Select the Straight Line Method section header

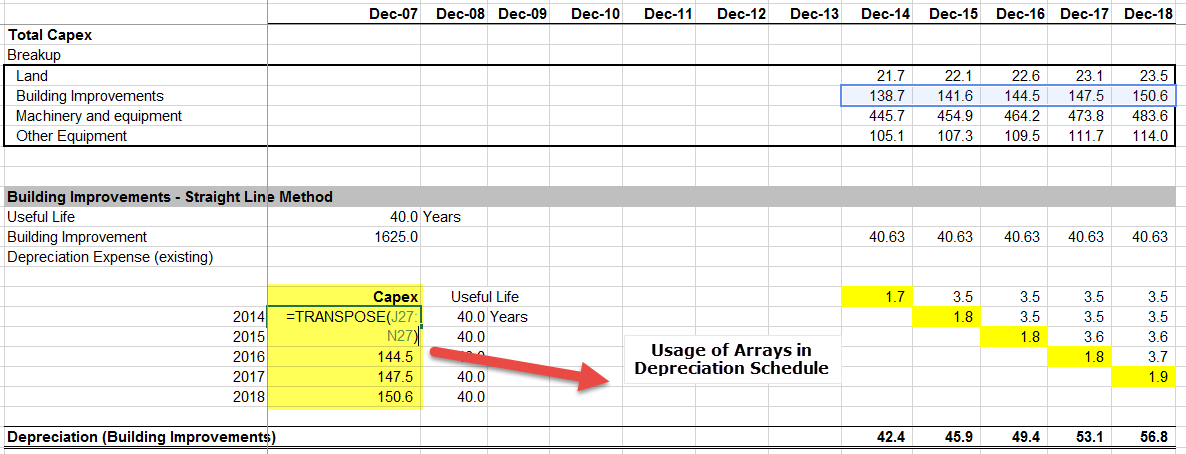588,197
